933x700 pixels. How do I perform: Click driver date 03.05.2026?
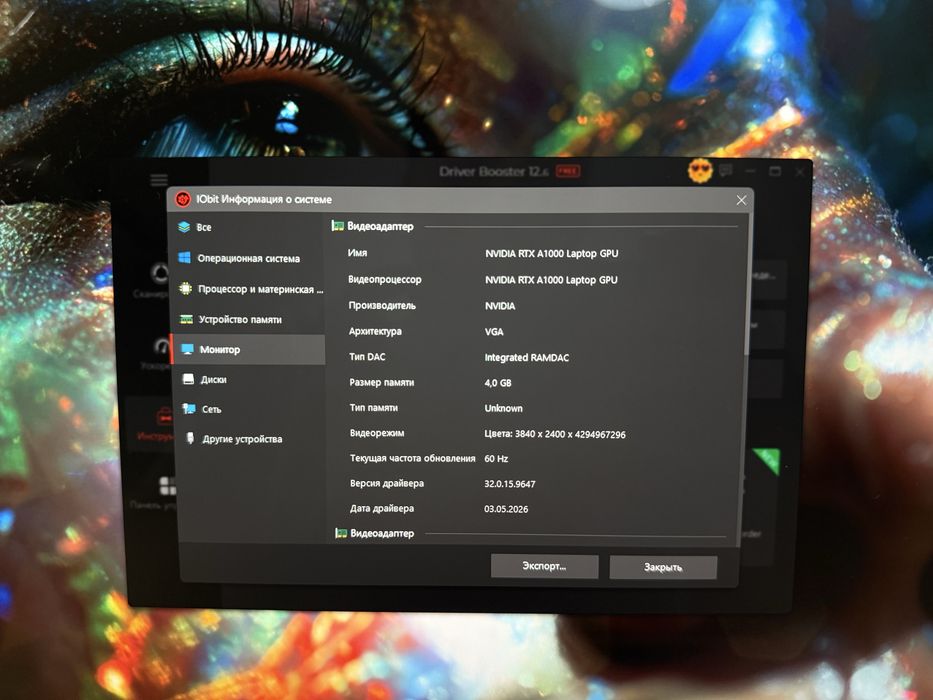tap(506, 509)
